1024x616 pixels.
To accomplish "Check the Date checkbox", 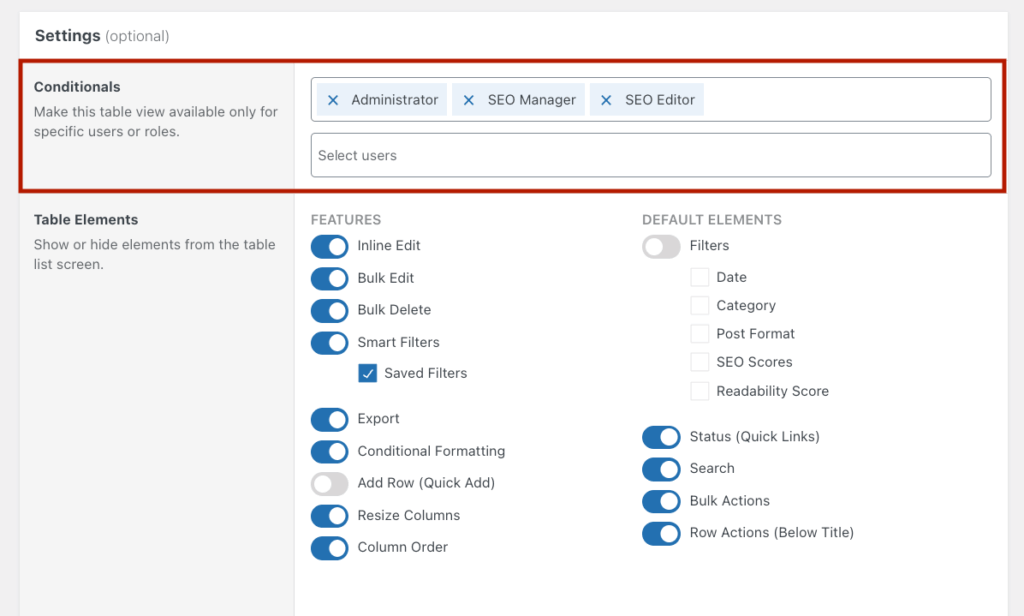I will coord(699,277).
